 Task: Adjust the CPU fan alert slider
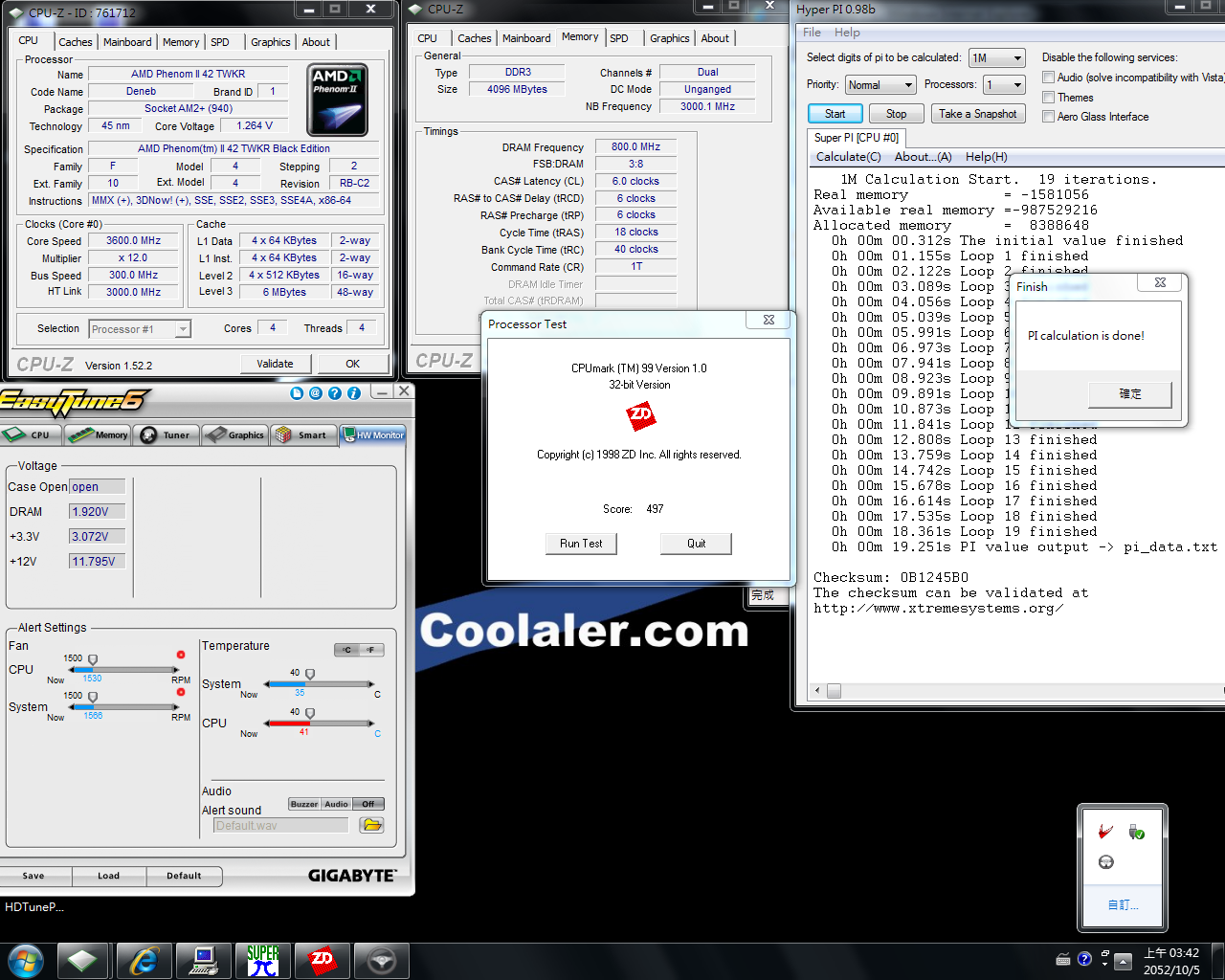pos(93,658)
